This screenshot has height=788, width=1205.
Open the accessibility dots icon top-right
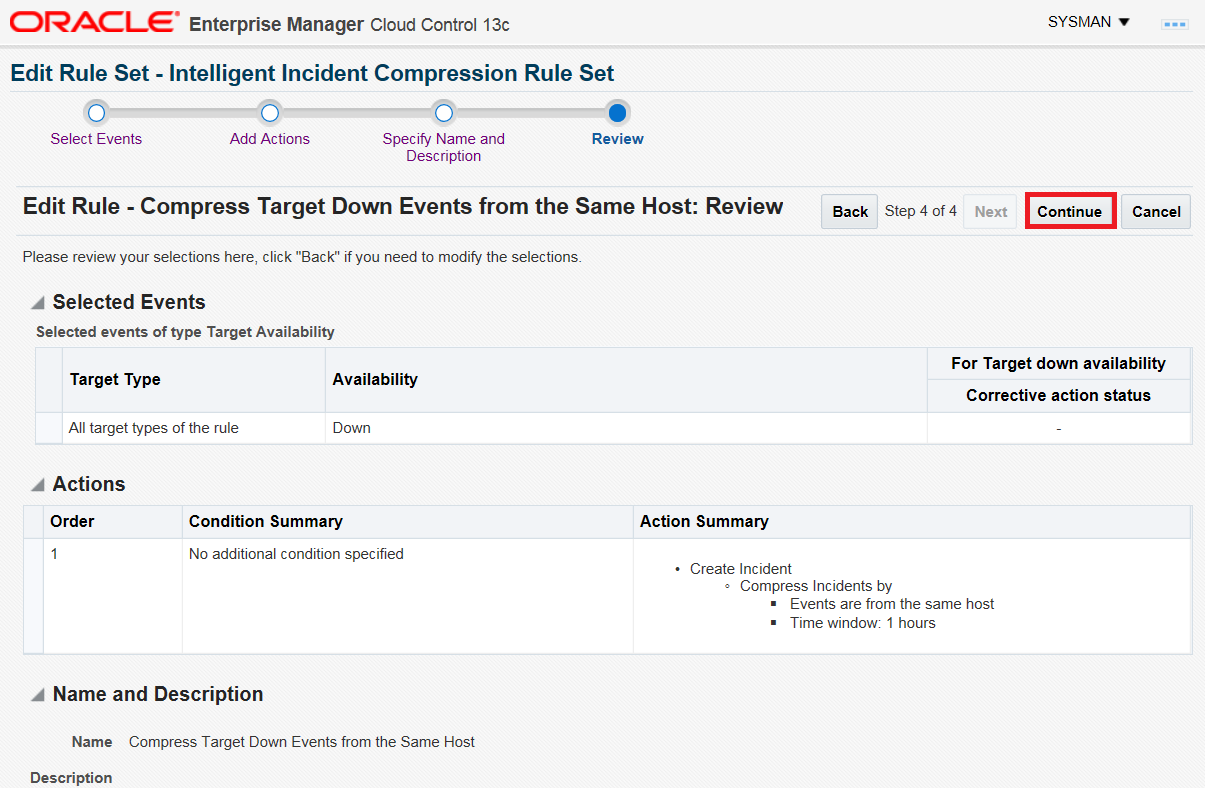pos(1174,23)
